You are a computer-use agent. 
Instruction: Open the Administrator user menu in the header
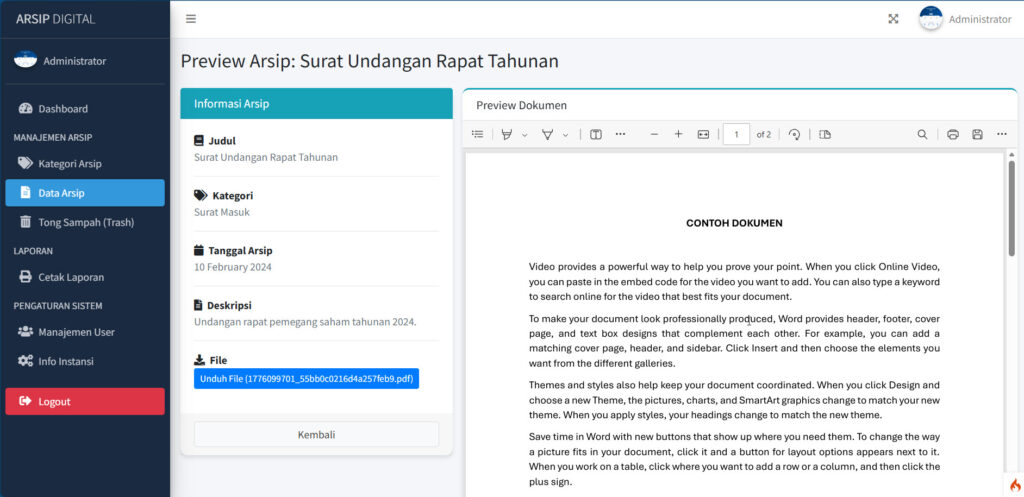[965, 19]
